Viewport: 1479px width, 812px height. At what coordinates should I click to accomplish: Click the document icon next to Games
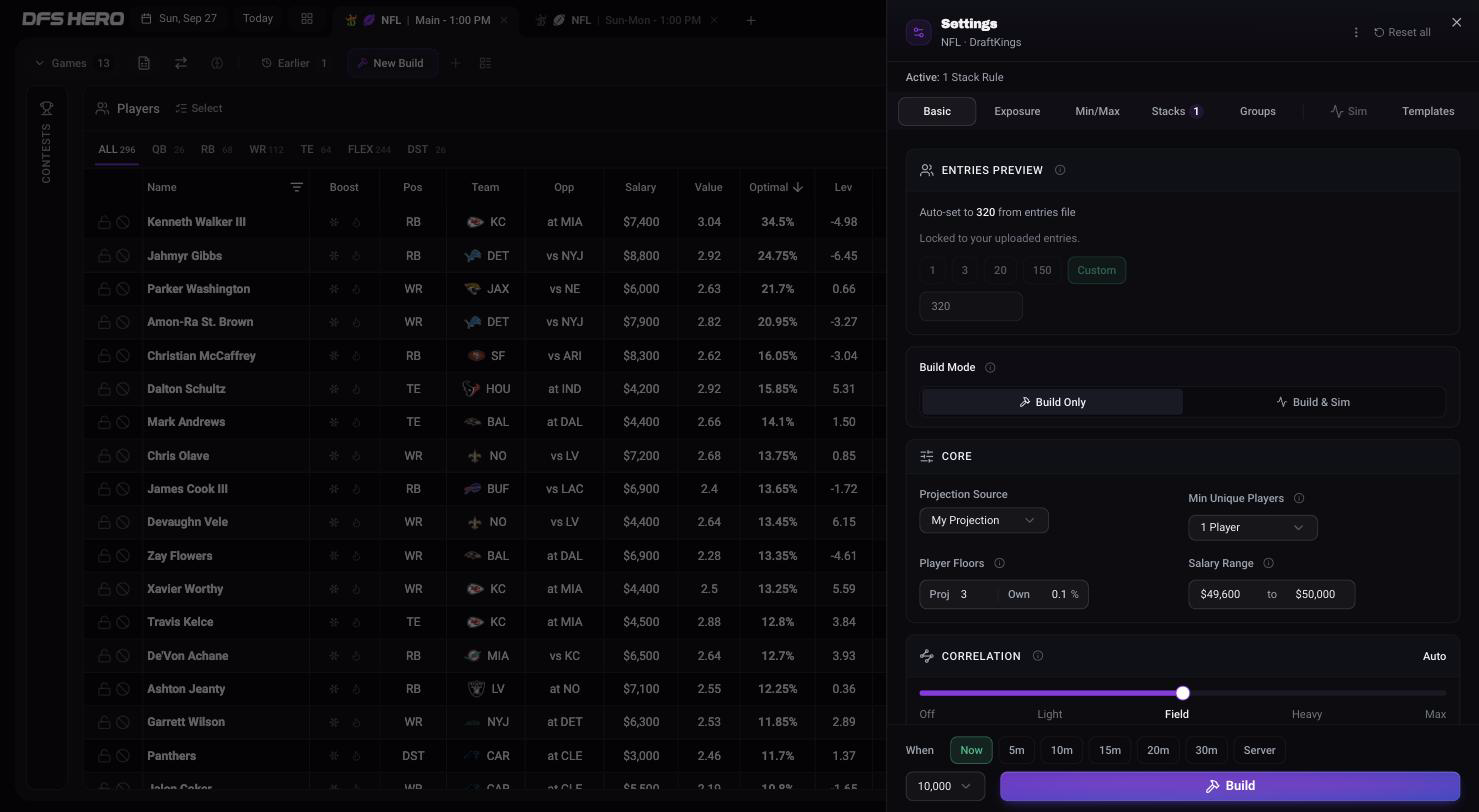[144, 63]
